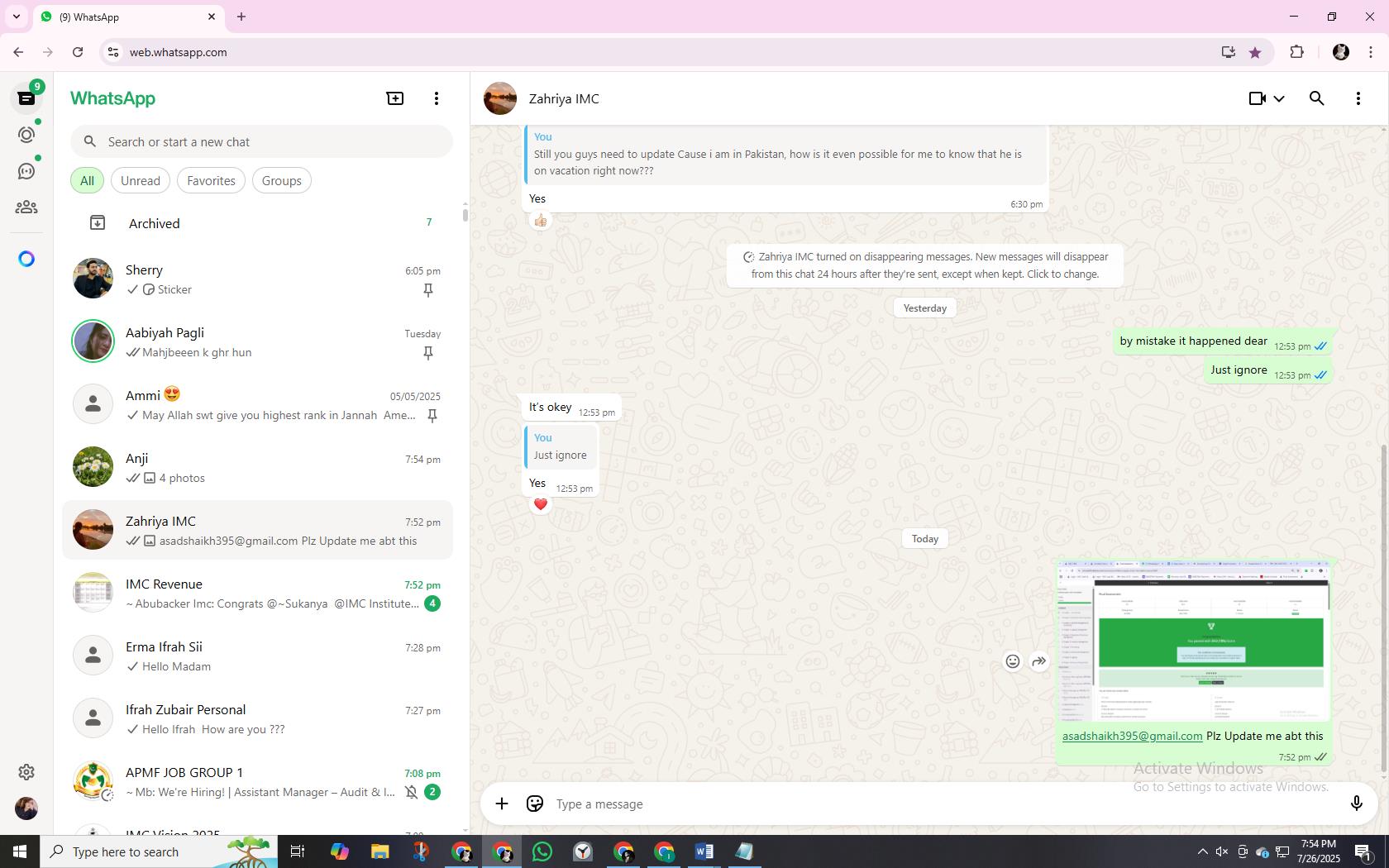The width and height of the screenshot is (1389, 868).
Task: Open File Explorer in taskbar
Action: pyautogui.click(x=379, y=851)
